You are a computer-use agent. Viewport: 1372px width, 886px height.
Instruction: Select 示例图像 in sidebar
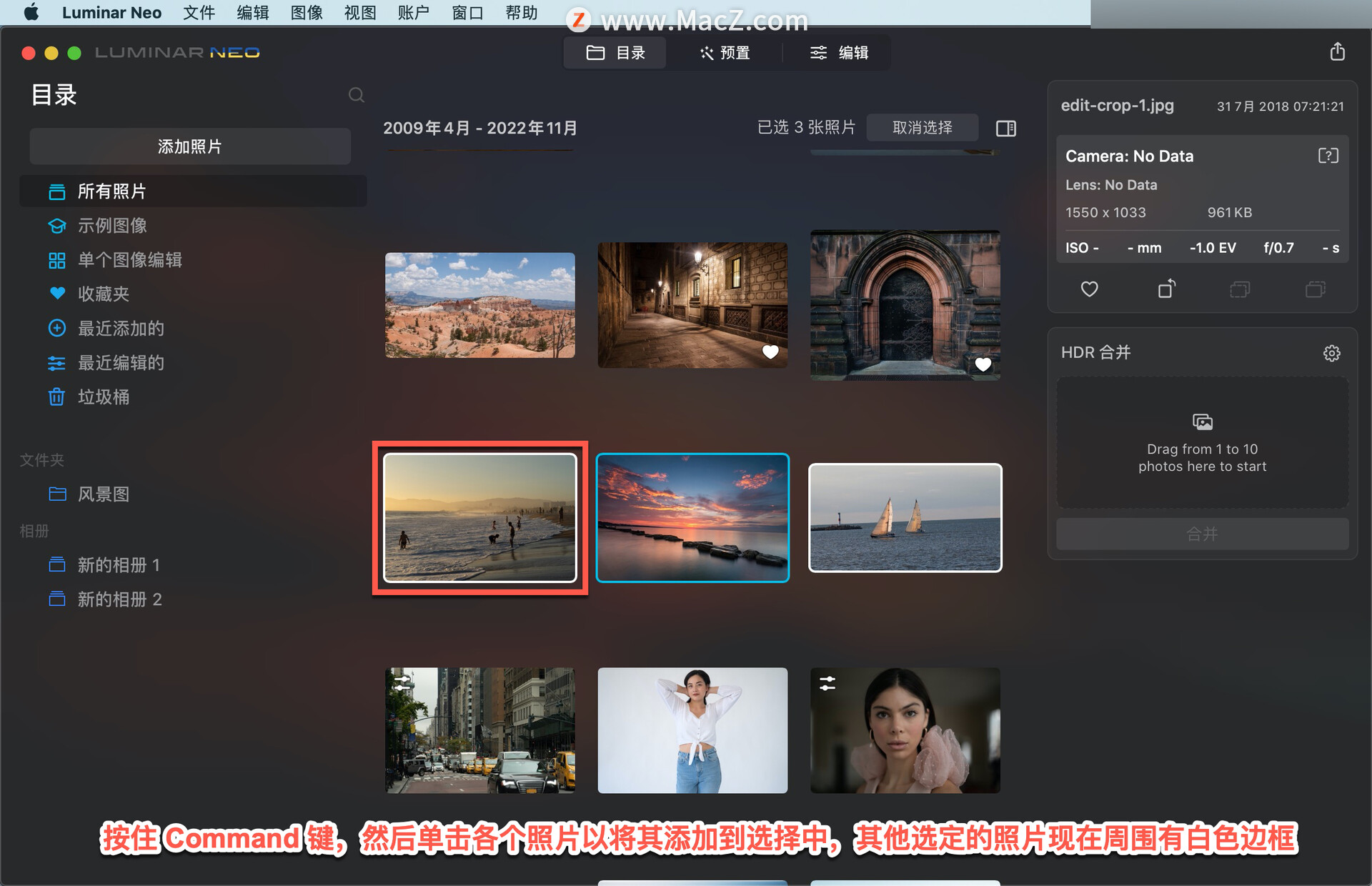pos(193,226)
